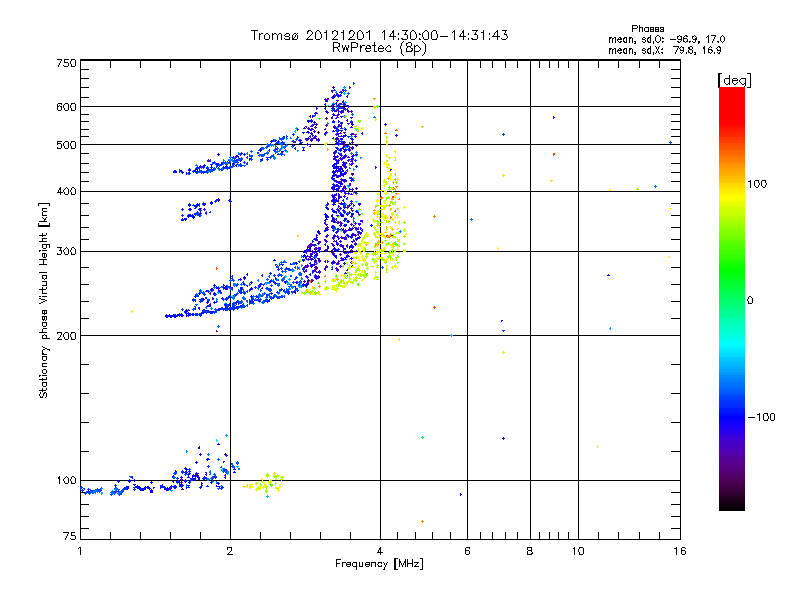Click the 'RwPretec (8p)' subtitle
800x600 pixels.
[379, 48]
